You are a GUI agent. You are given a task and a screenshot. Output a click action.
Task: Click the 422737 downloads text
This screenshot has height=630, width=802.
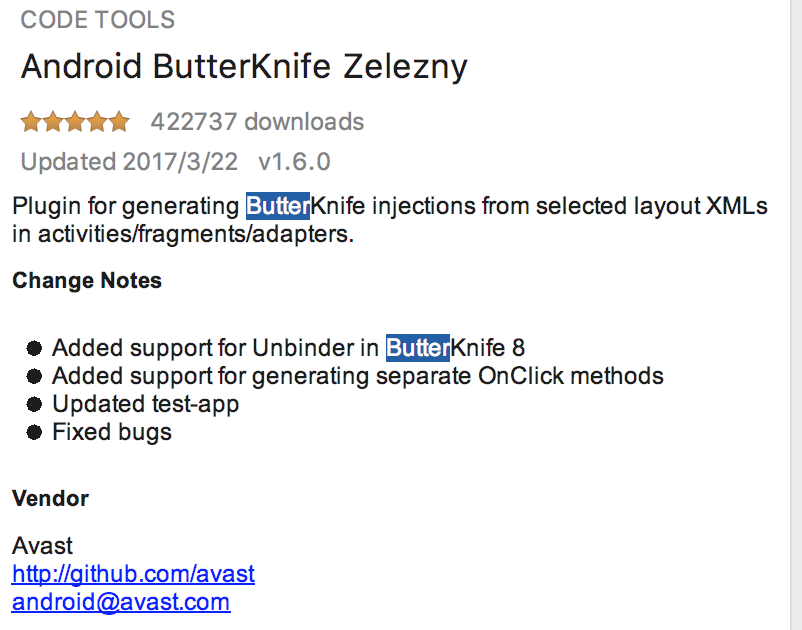[257, 122]
